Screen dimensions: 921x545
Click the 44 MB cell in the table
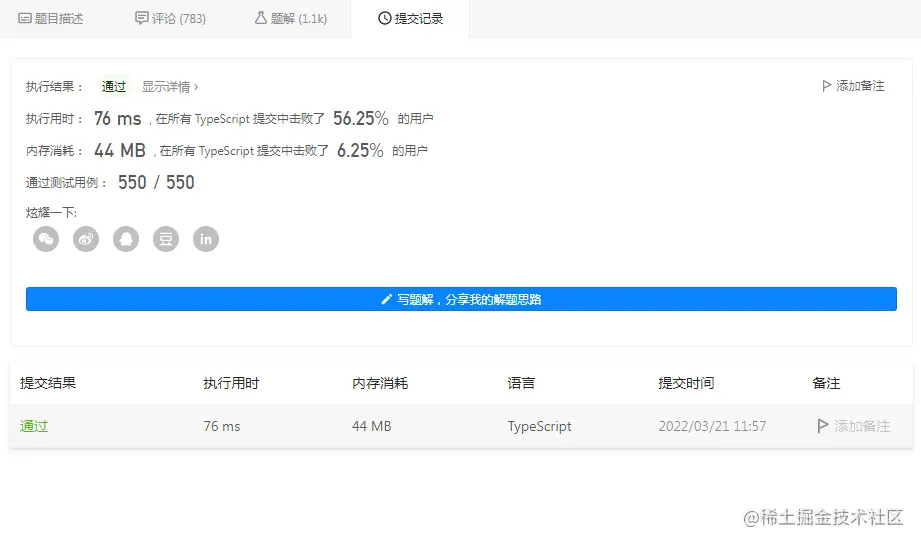372,426
